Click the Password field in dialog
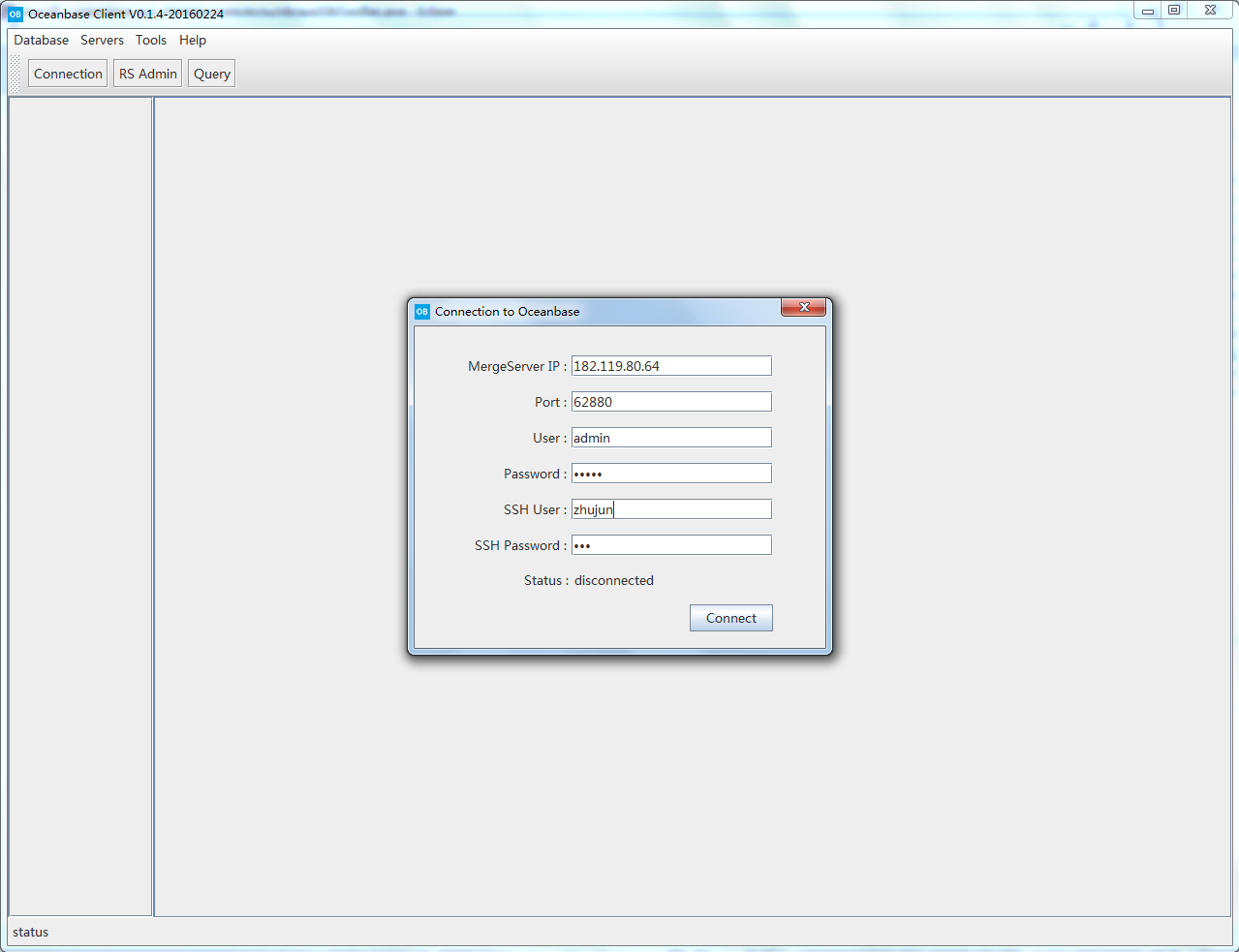Viewport: 1239px width, 952px height. (671, 474)
